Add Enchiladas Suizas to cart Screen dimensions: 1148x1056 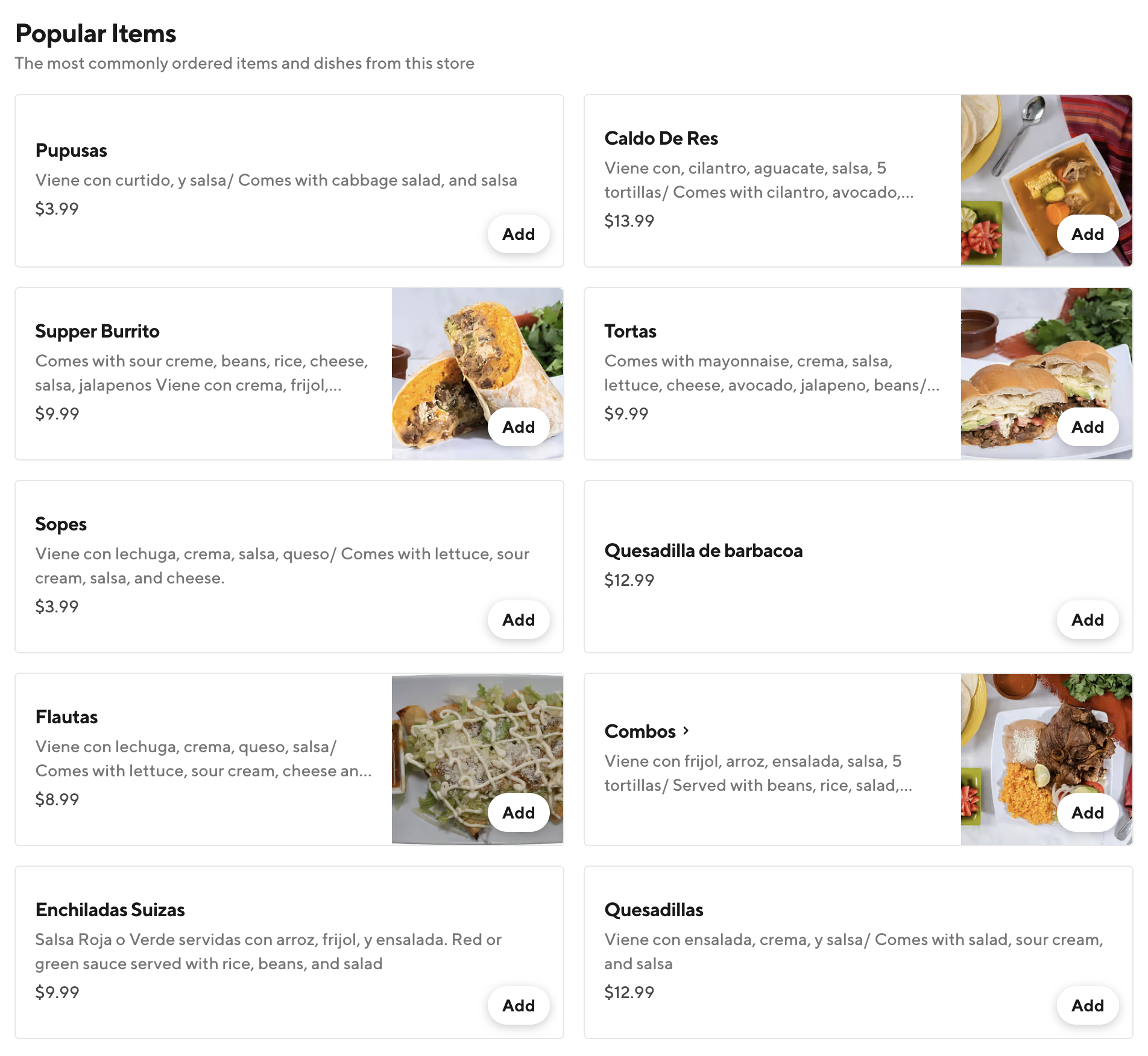coord(518,1005)
